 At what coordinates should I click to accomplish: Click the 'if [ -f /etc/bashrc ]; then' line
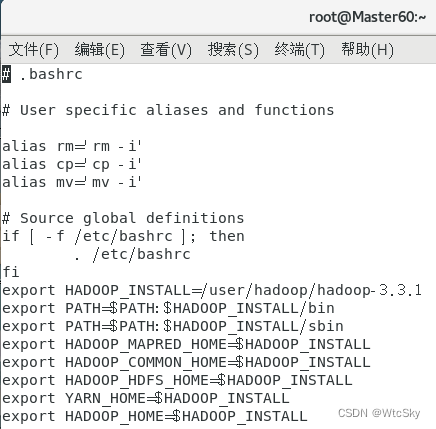pos(123,236)
